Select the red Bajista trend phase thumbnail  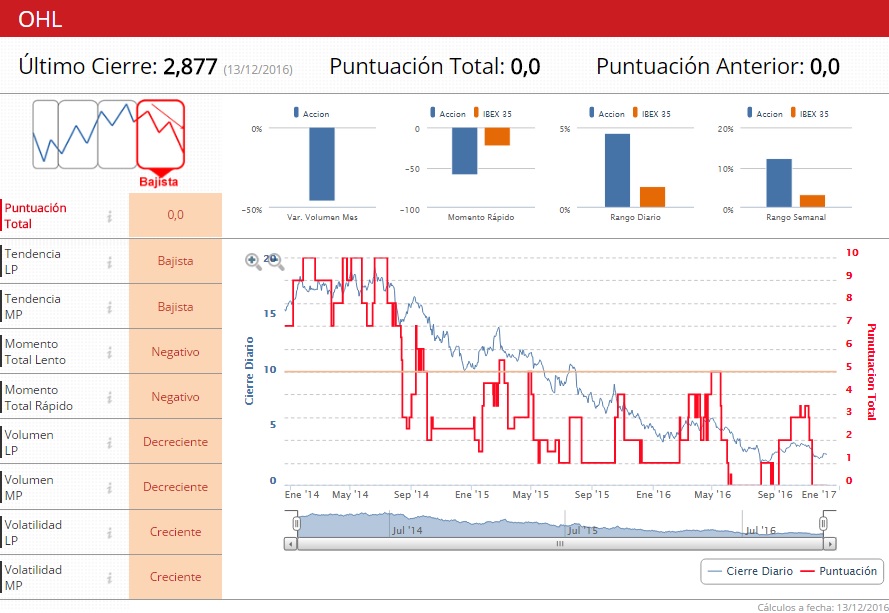160,134
